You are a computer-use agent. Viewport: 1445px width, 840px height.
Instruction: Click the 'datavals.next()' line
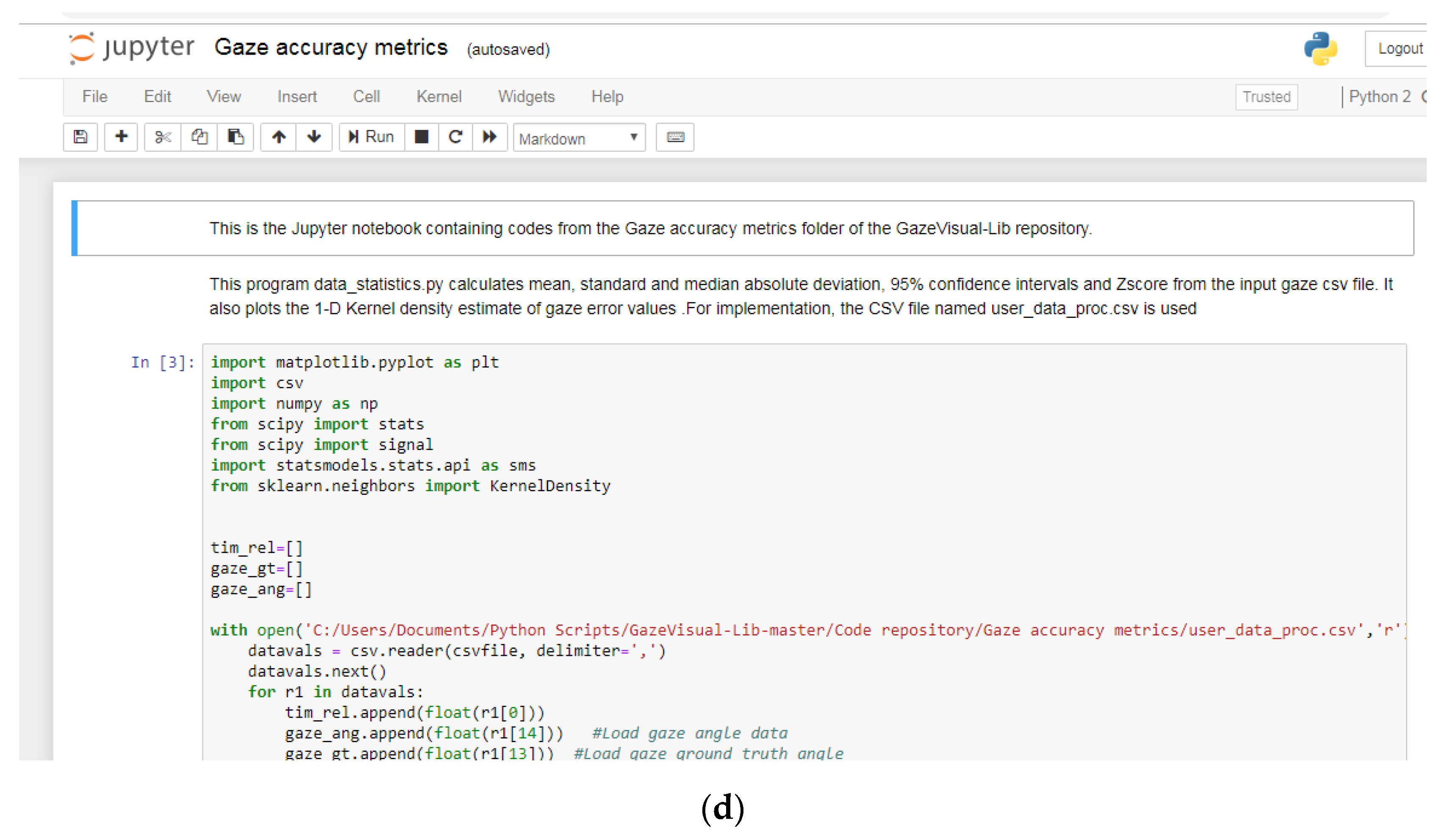(x=317, y=671)
